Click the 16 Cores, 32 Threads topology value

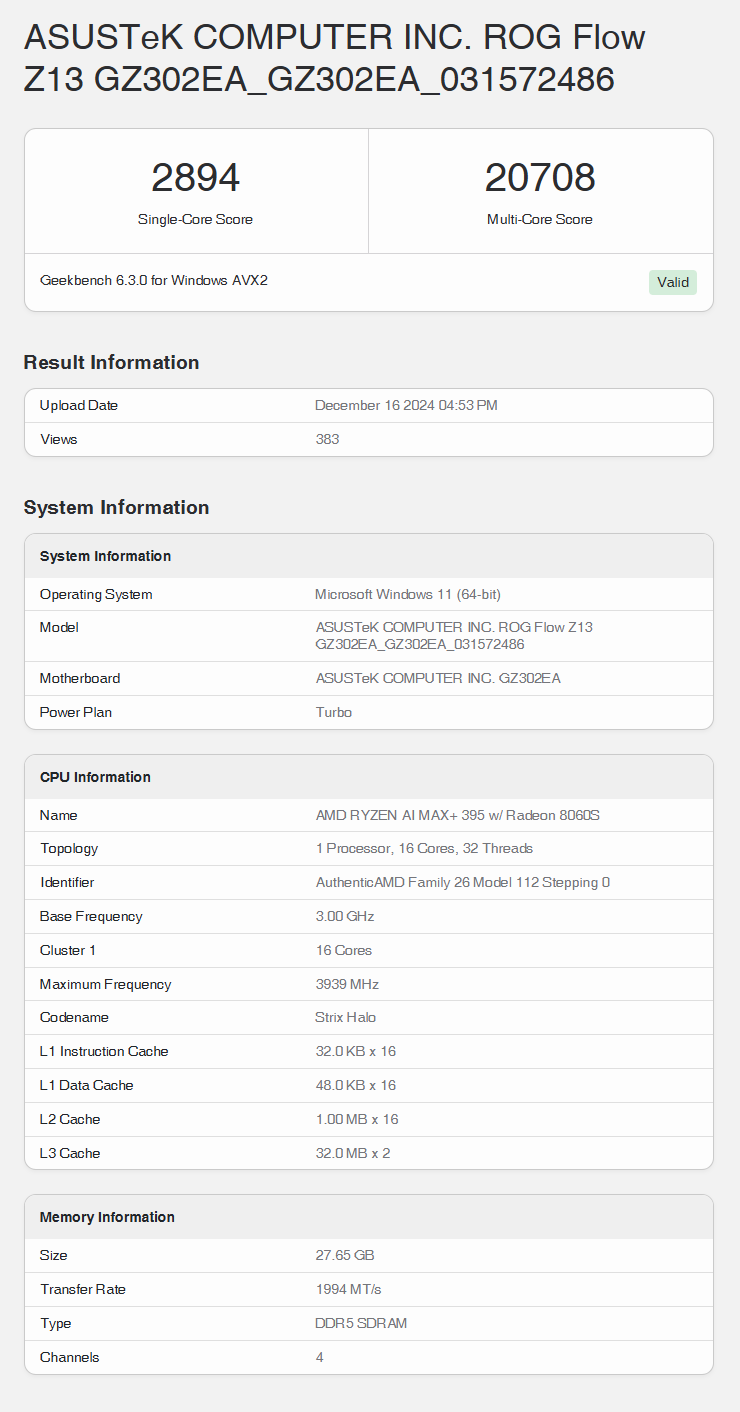424,848
